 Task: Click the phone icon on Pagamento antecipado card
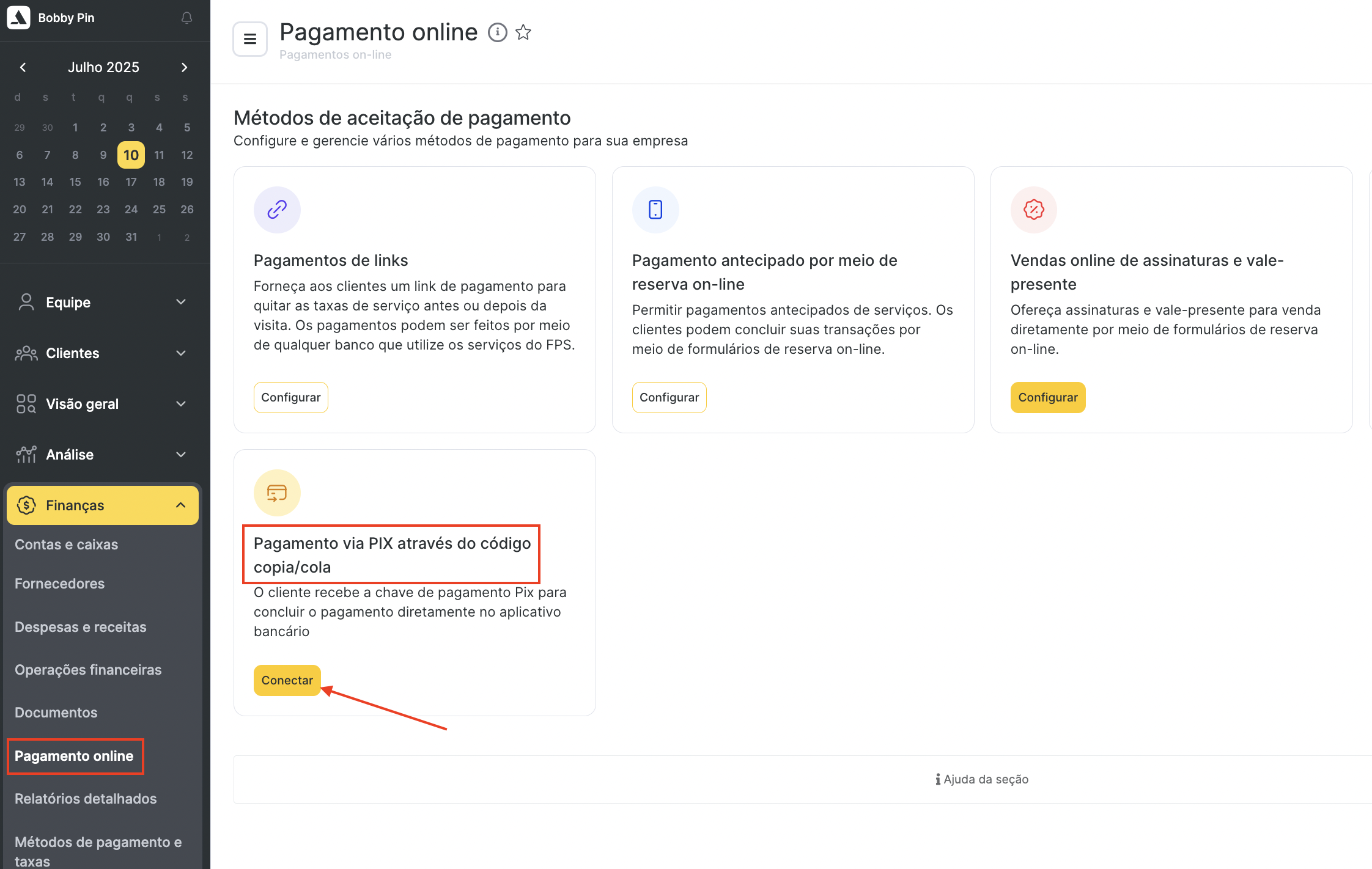click(x=655, y=210)
